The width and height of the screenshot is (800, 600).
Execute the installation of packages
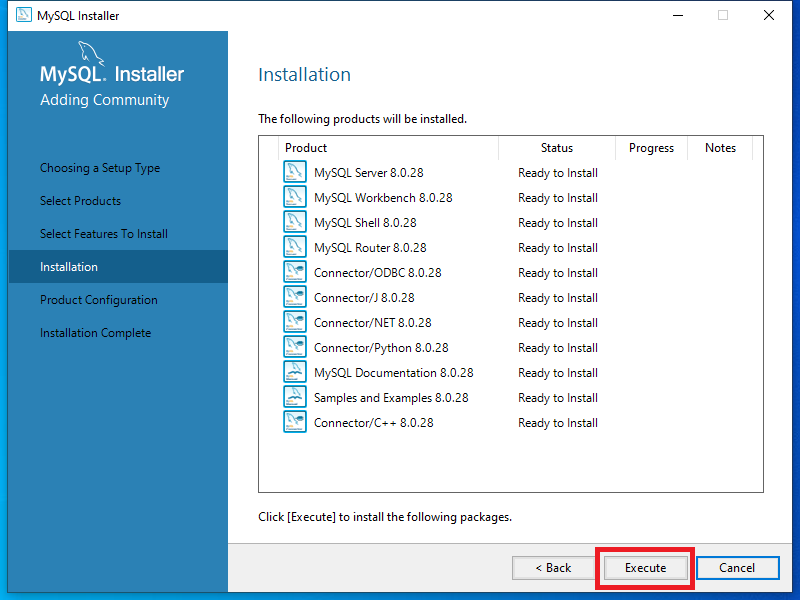tap(645, 568)
